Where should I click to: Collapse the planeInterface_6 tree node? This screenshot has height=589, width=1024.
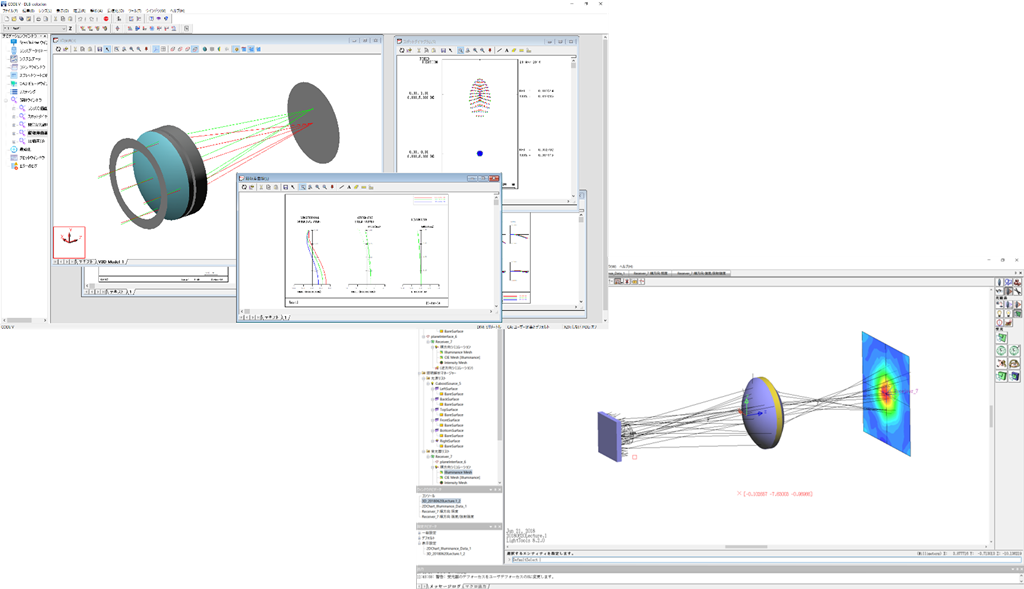[422, 337]
